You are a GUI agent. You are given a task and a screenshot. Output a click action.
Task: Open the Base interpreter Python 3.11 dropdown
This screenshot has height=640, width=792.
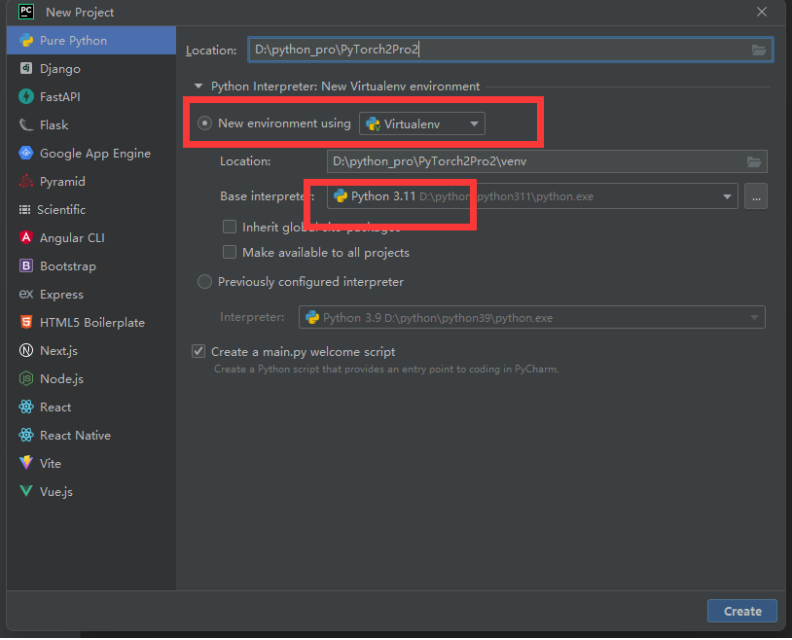pyautogui.click(x=532, y=196)
